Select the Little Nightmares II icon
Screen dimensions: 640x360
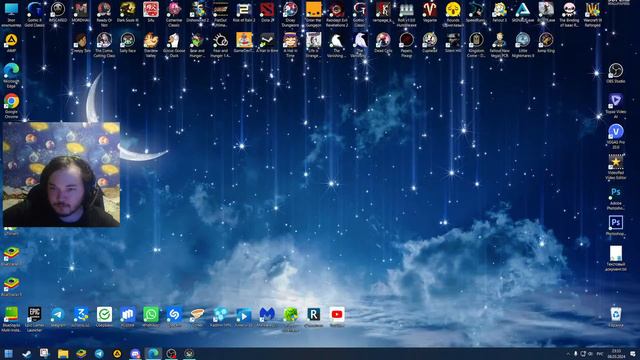tap(522, 44)
